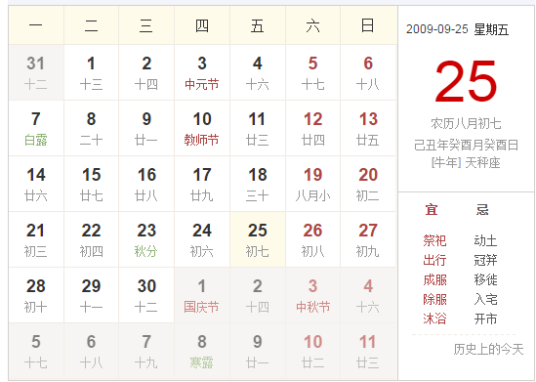This screenshot has height=382, width=536.
Task: Click the 忌 heading
Action: (x=482, y=209)
